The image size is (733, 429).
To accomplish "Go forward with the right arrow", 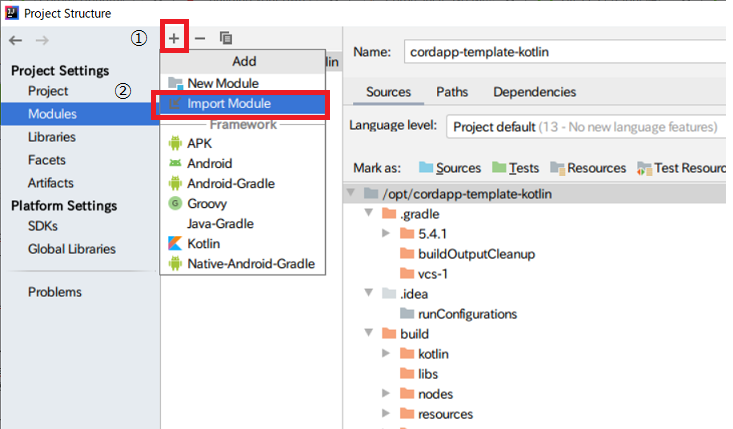I will [x=42, y=40].
